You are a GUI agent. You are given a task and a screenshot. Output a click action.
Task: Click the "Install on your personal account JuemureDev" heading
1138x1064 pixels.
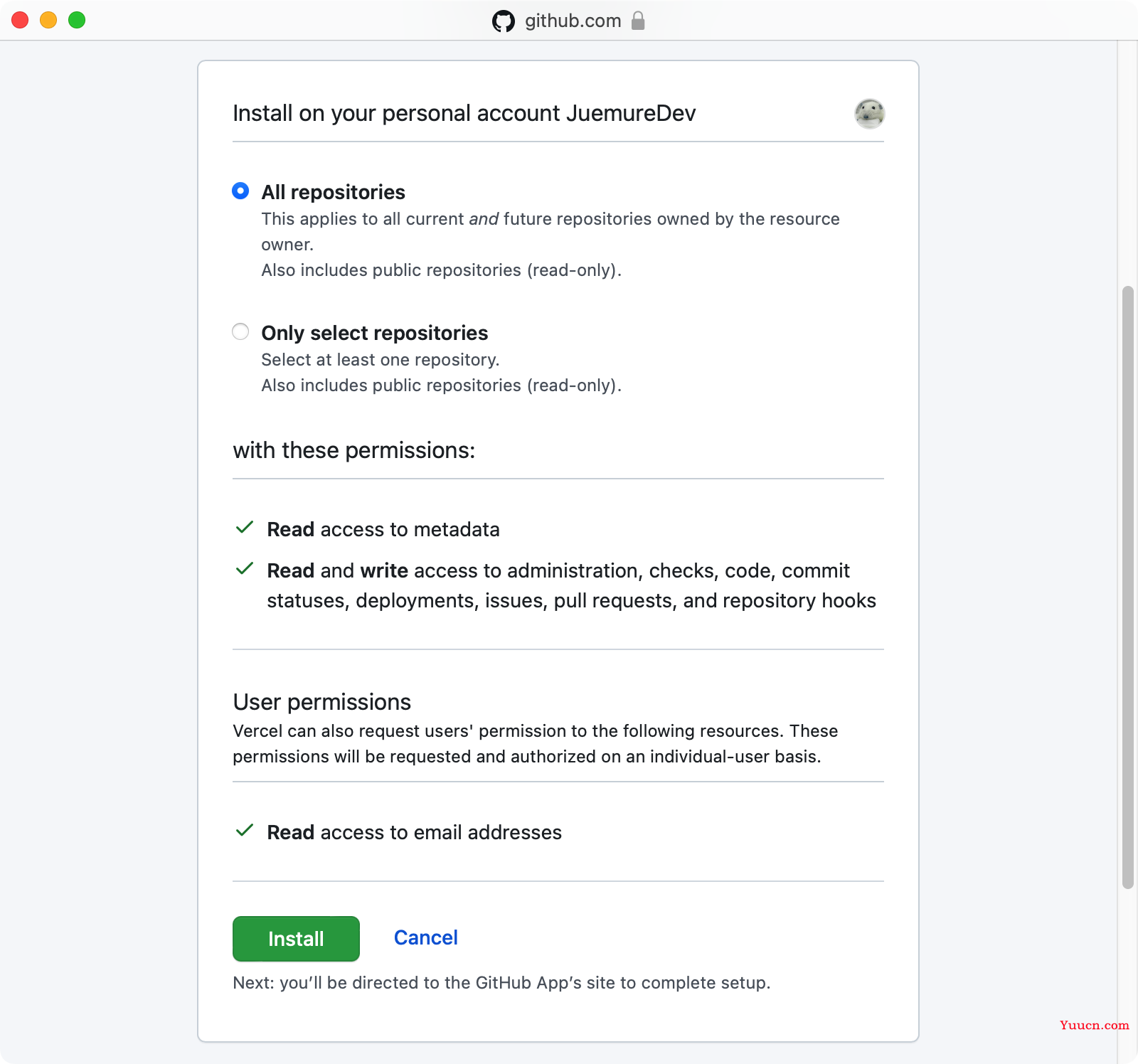click(x=464, y=113)
